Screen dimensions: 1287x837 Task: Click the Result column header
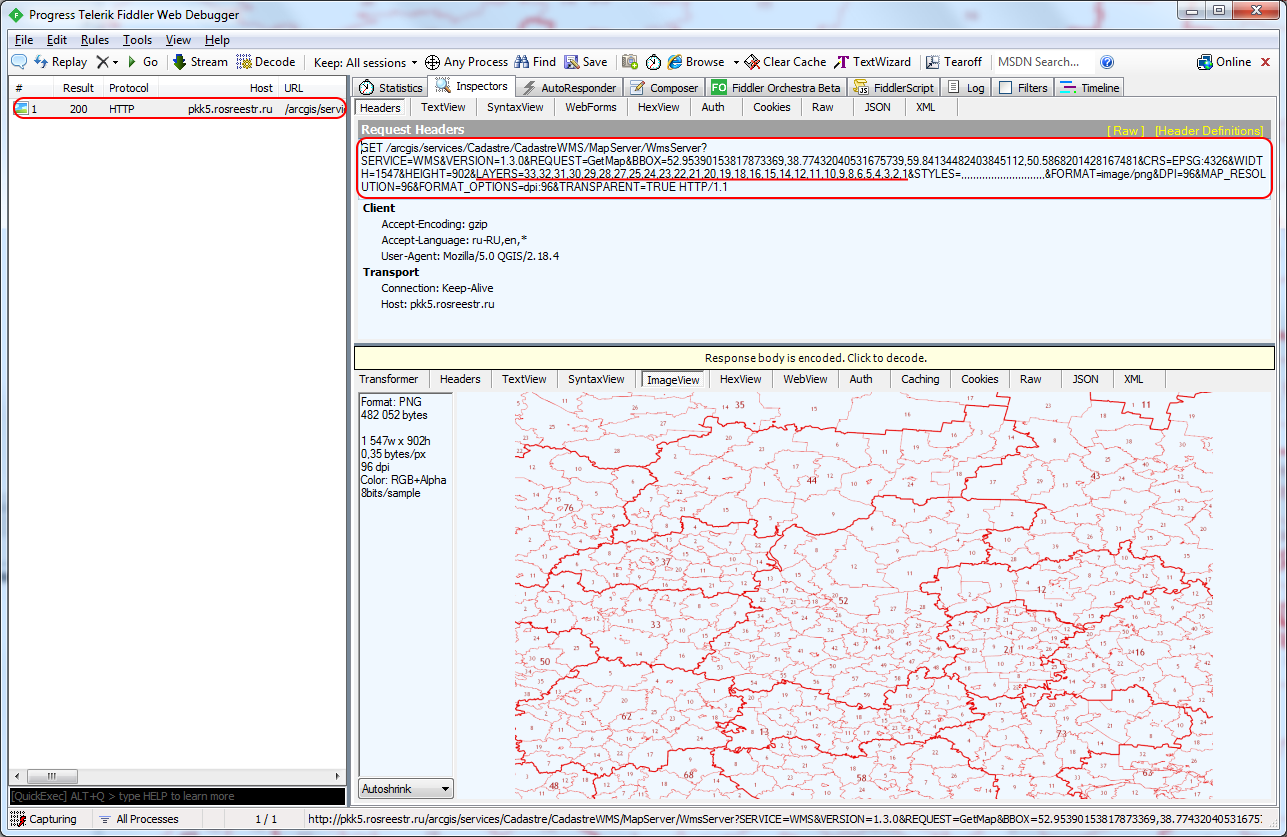[x=78, y=88]
